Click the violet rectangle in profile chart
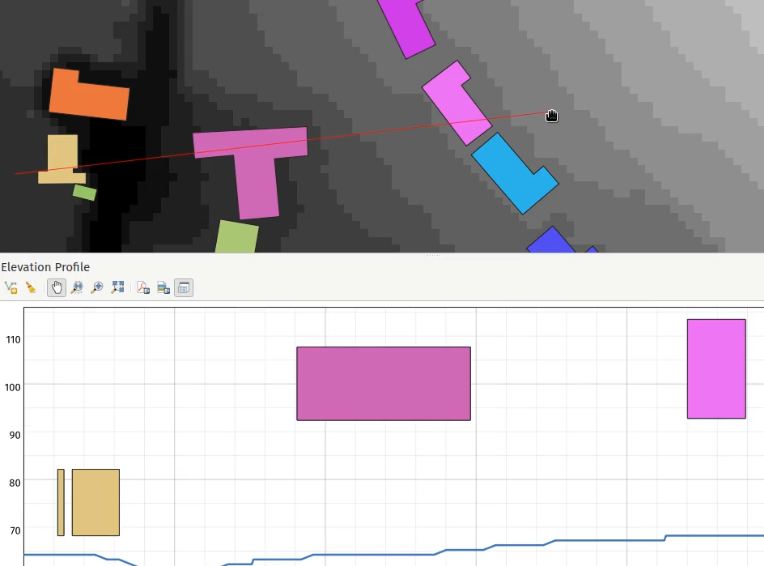Viewport: 764px width, 566px height. pos(716,368)
